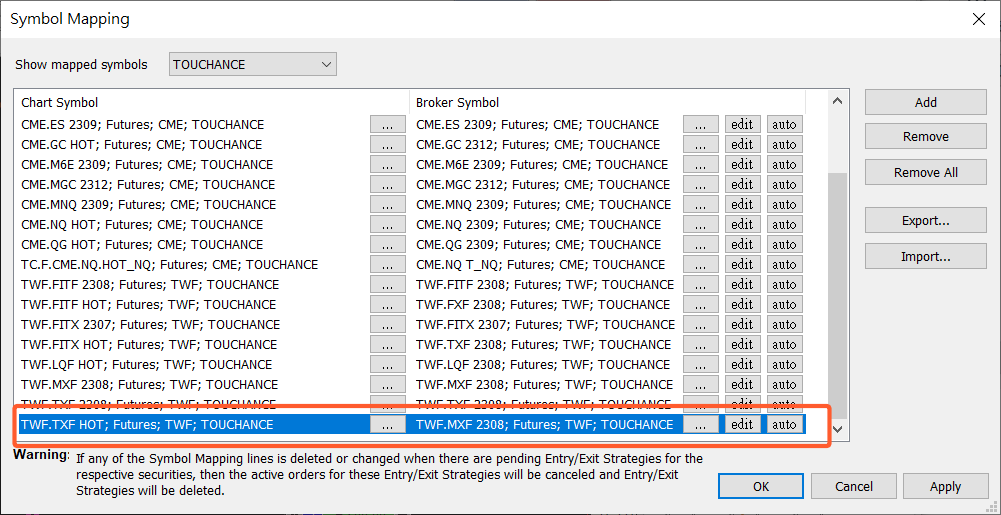1001x515 pixels.
Task: Open the Show mapped symbols TOUCHANCE dropdown
Action: (253, 64)
